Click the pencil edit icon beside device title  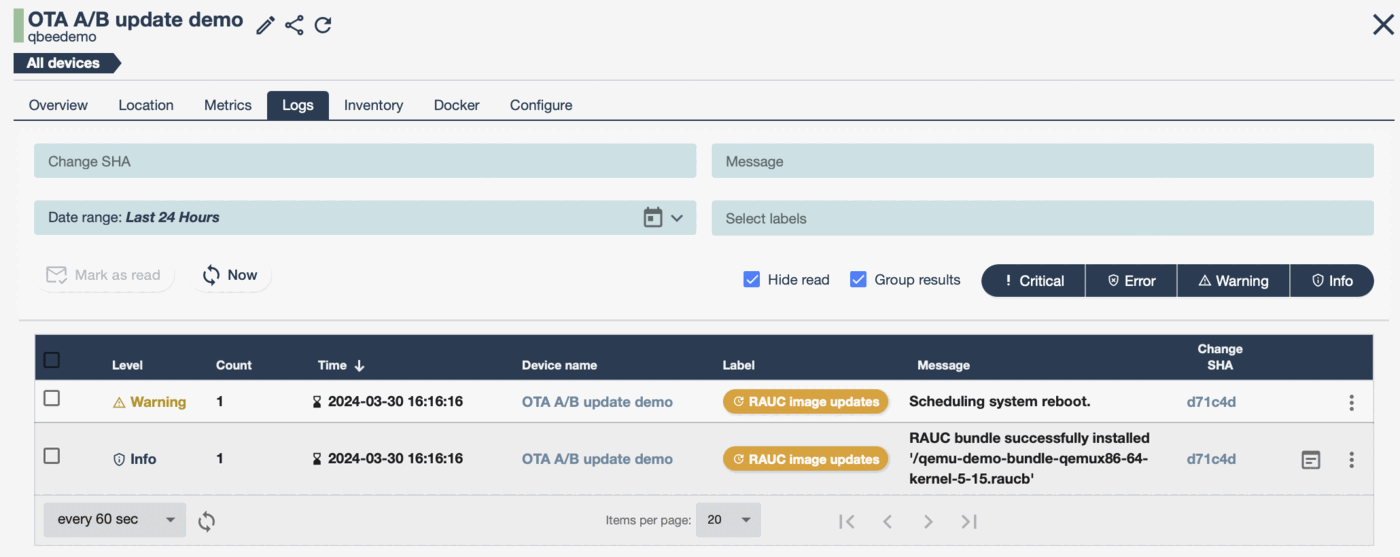click(x=265, y=25)
